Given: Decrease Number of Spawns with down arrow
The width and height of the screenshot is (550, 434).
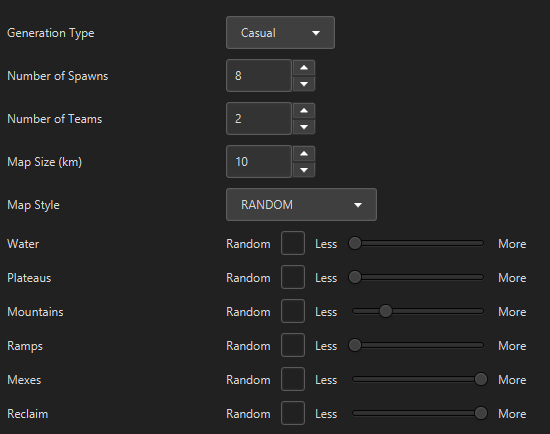Looking at the screenshot, I should (304, 84).
